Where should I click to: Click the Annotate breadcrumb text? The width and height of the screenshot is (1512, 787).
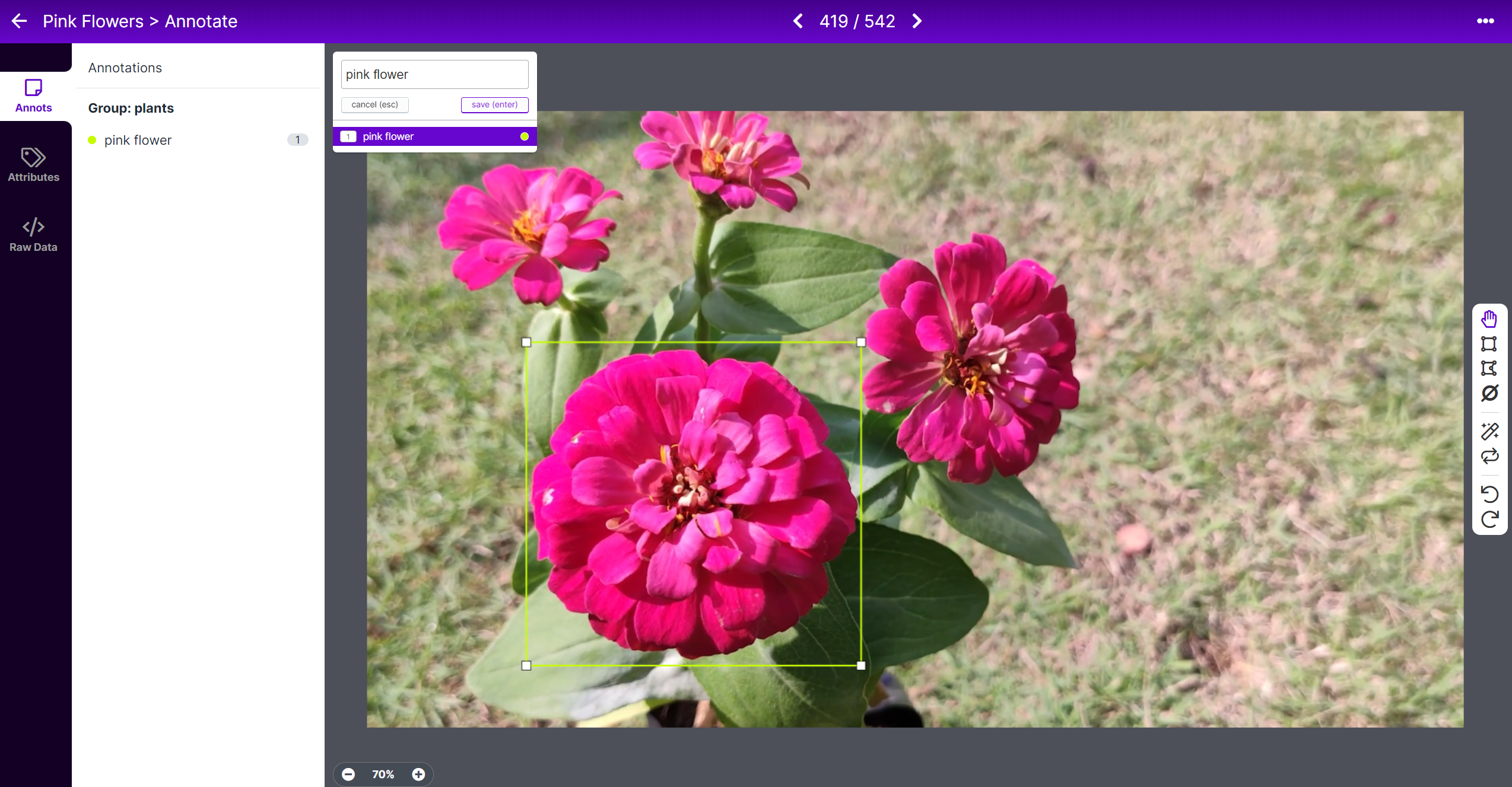[201, 21]
